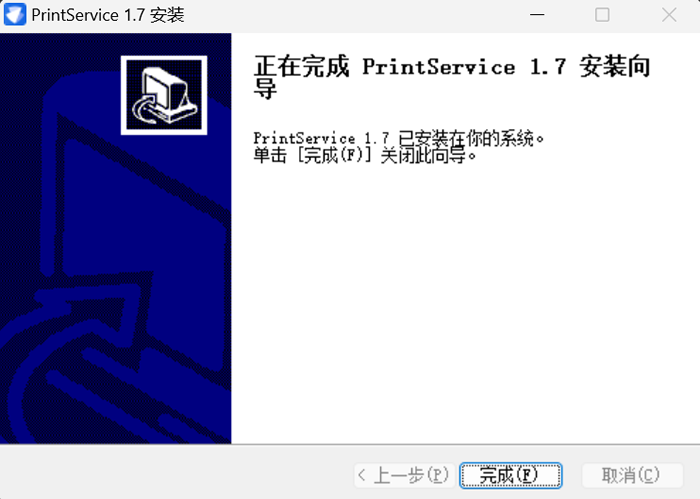Click the disabled maximize window button
The height and width of the screenshot is (499, 700).
(x=602, y=15)
